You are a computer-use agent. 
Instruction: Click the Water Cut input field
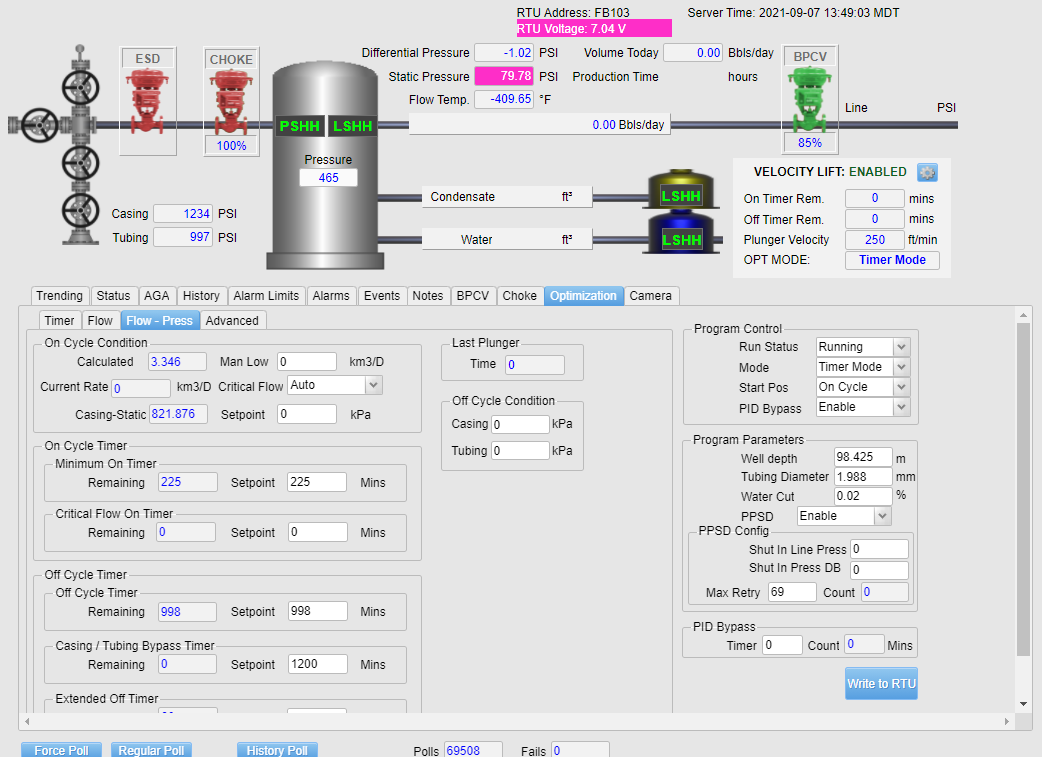(x=863, y=496)
